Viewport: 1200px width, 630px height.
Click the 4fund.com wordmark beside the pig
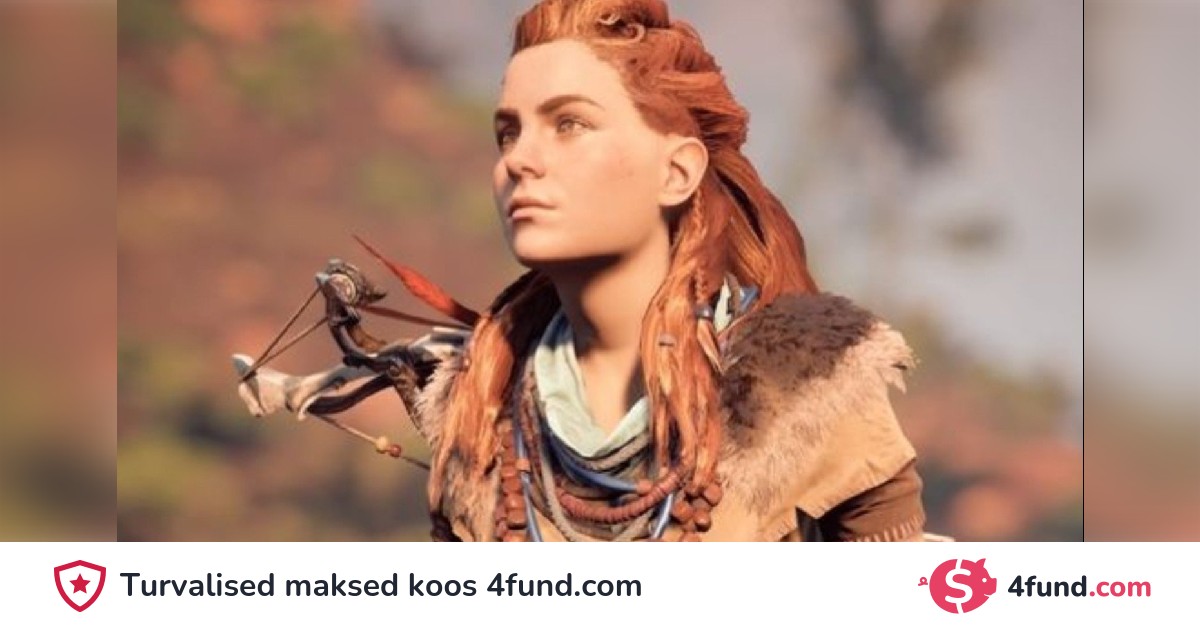(1078, 587)
